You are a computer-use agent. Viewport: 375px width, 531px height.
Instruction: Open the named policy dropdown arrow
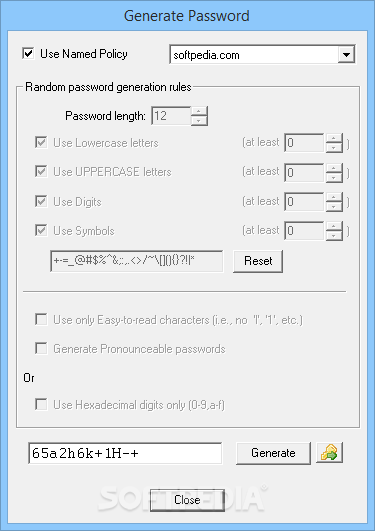[346, 55]
